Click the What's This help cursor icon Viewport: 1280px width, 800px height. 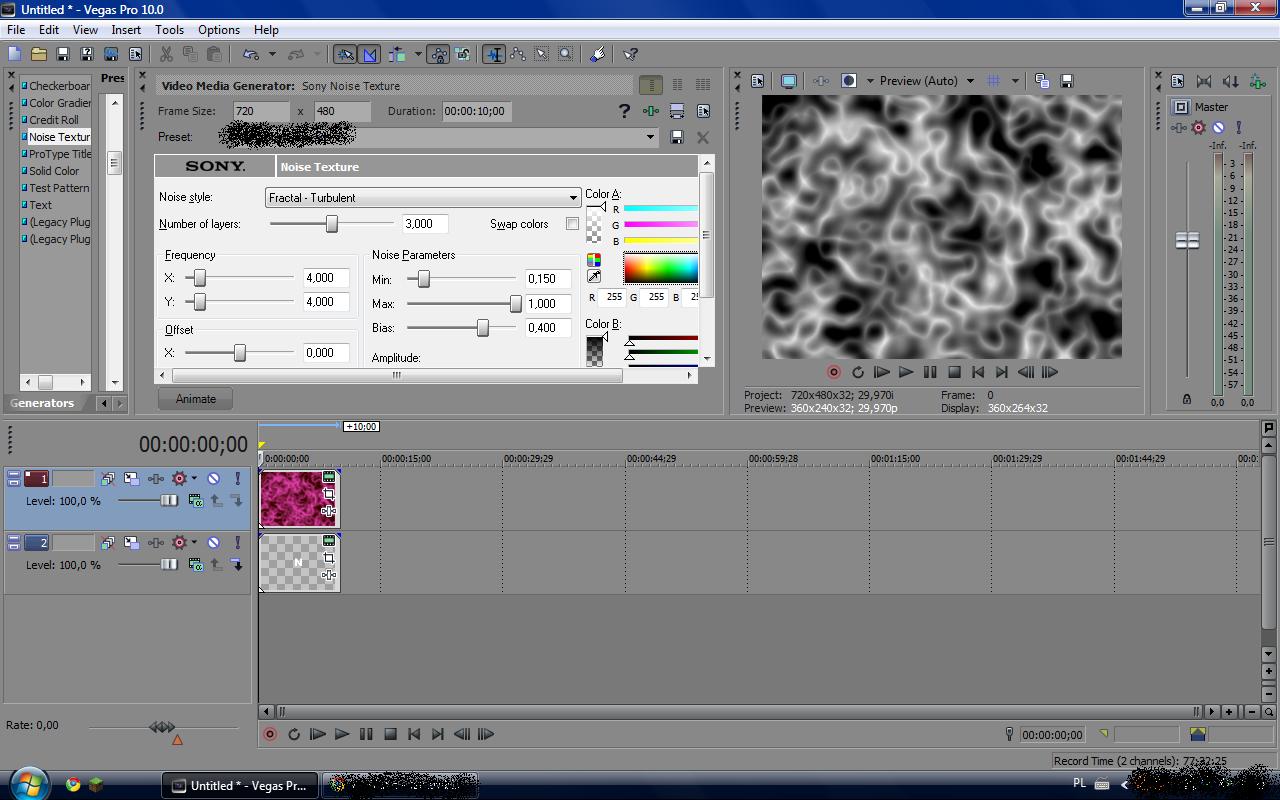(x=631, y=54)
